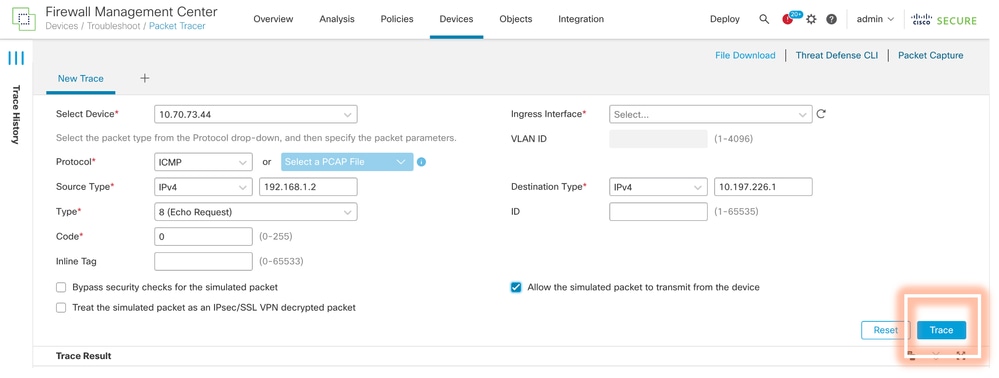The height and width of the screenshot is (378, 999).
Task: Expand the Trace History sidebar icon
Action: 16,59
